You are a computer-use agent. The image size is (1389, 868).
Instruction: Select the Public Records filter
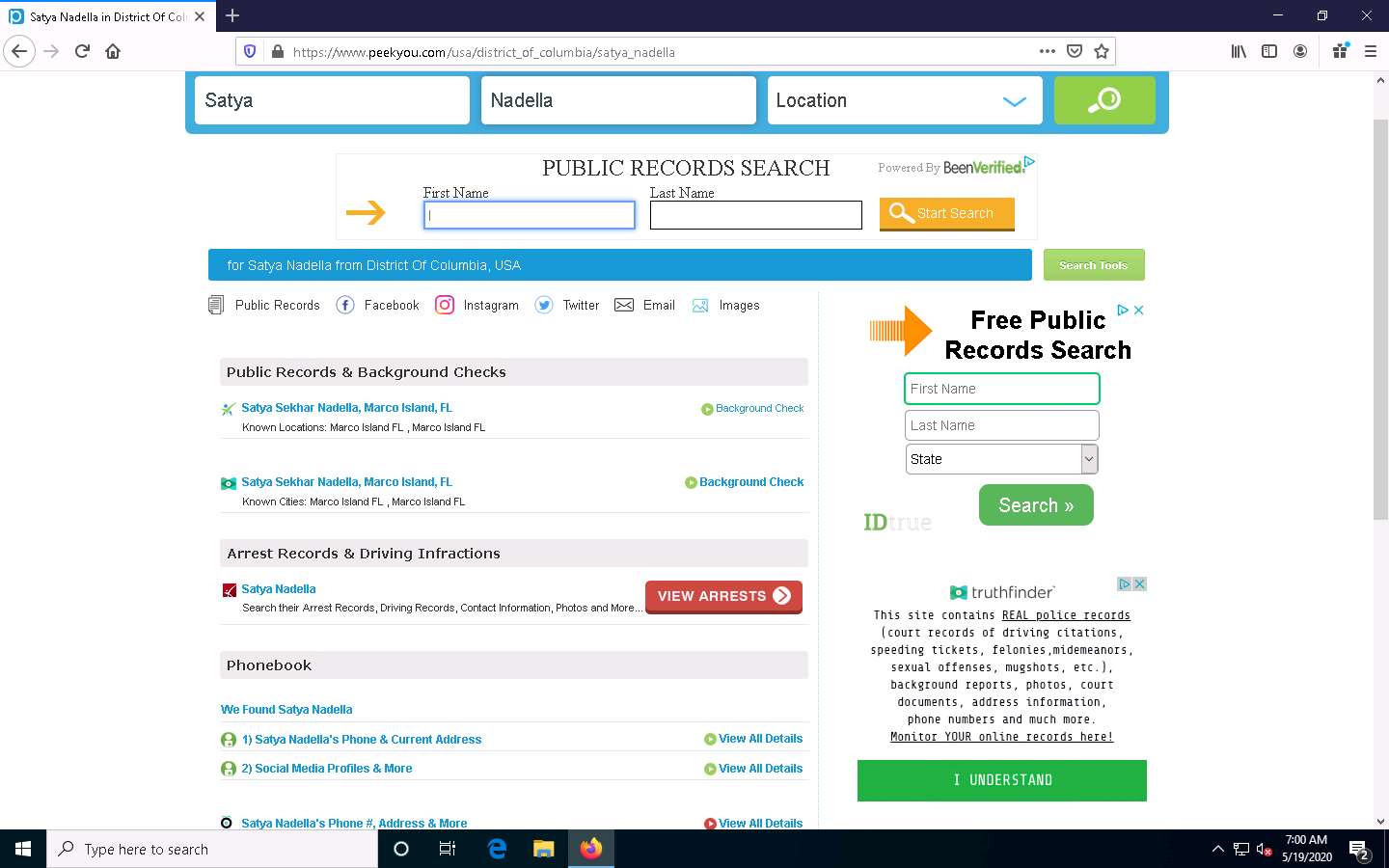[278, 305]
